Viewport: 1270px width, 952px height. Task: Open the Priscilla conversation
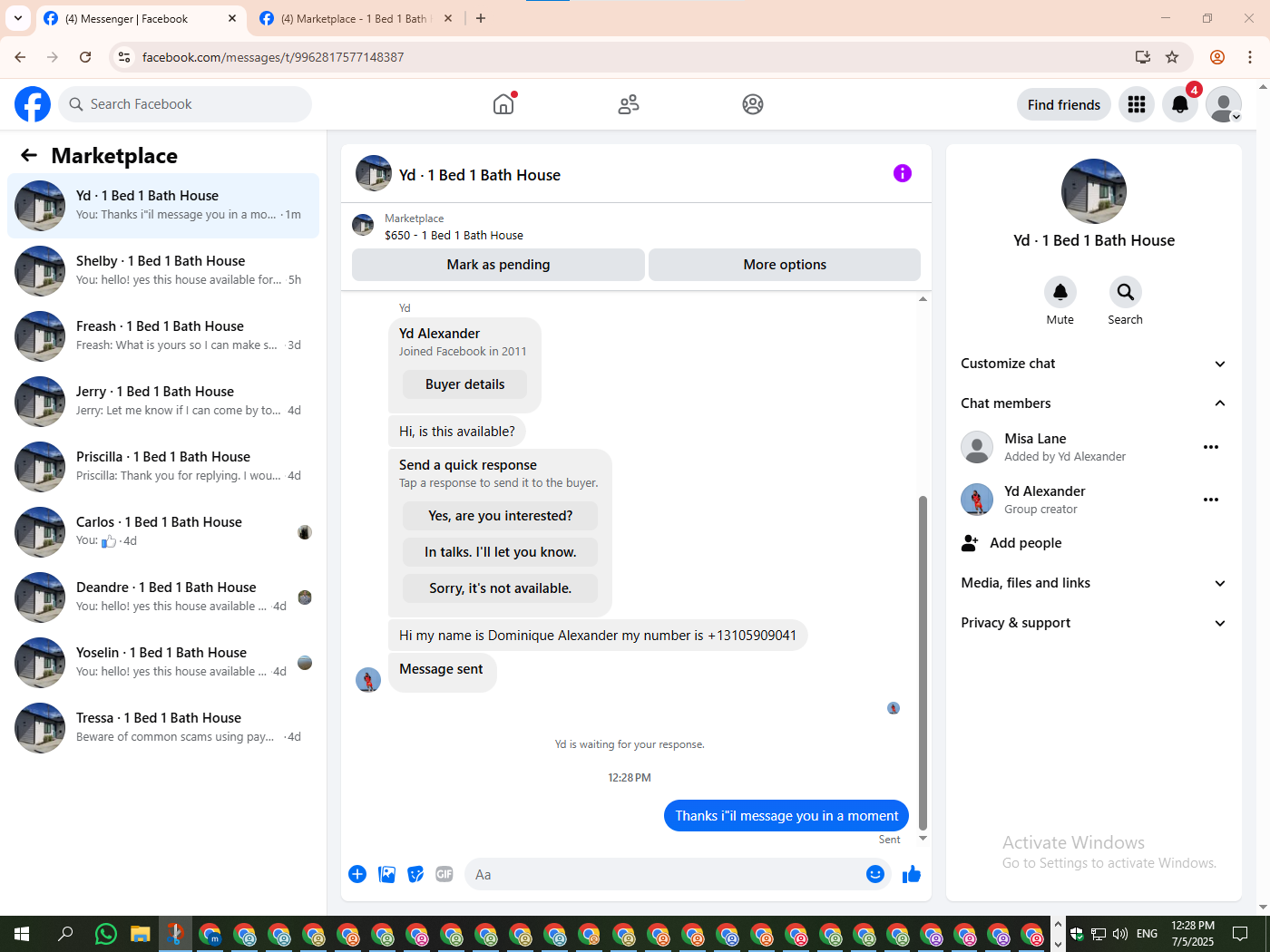coord(163,467)
